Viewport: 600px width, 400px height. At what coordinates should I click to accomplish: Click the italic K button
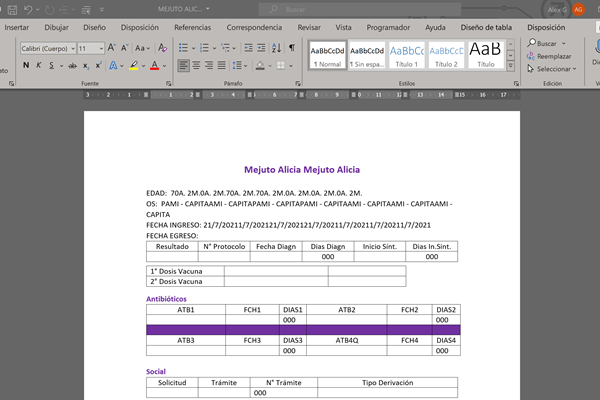pos(39,66)
